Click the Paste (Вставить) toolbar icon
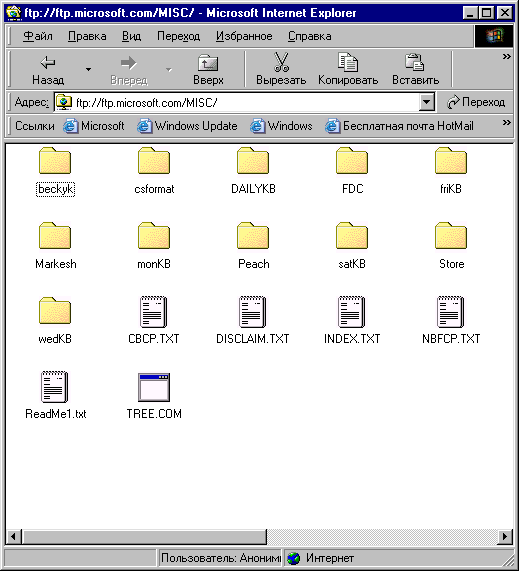Viewport: 519px width, 571px height. [x=414, y=62]
